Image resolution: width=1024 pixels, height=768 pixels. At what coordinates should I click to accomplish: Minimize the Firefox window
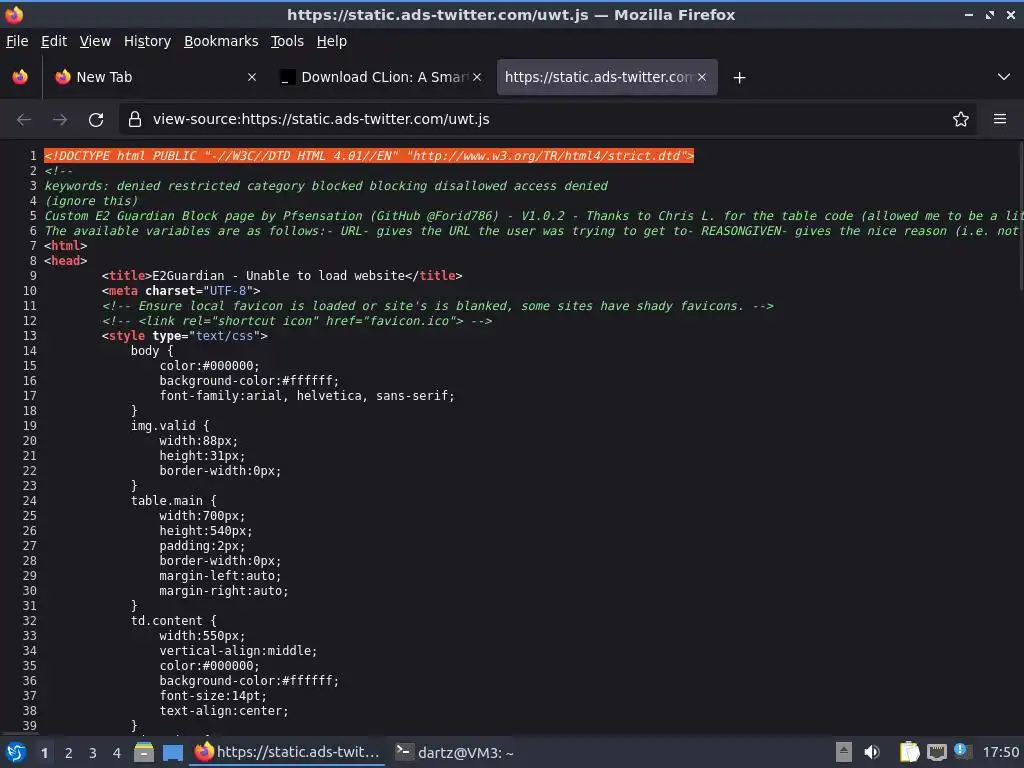coord(968,14)
